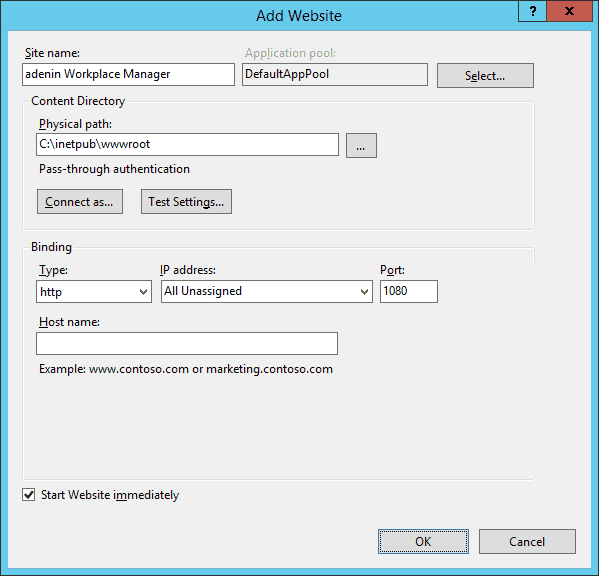This screenshot has height=576, width=599.
Task: Click the All Unassigned combo box text
Action: click(203, 291)
